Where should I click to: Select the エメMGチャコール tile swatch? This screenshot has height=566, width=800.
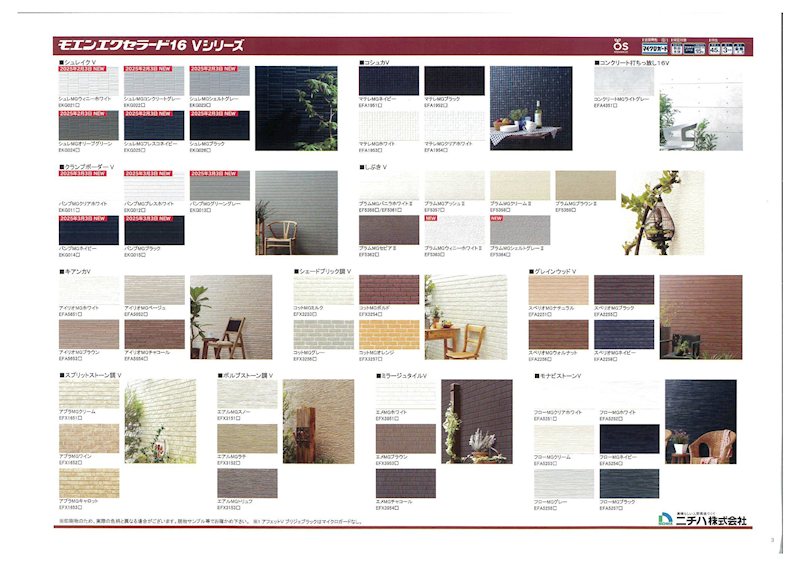click(406, 483)
